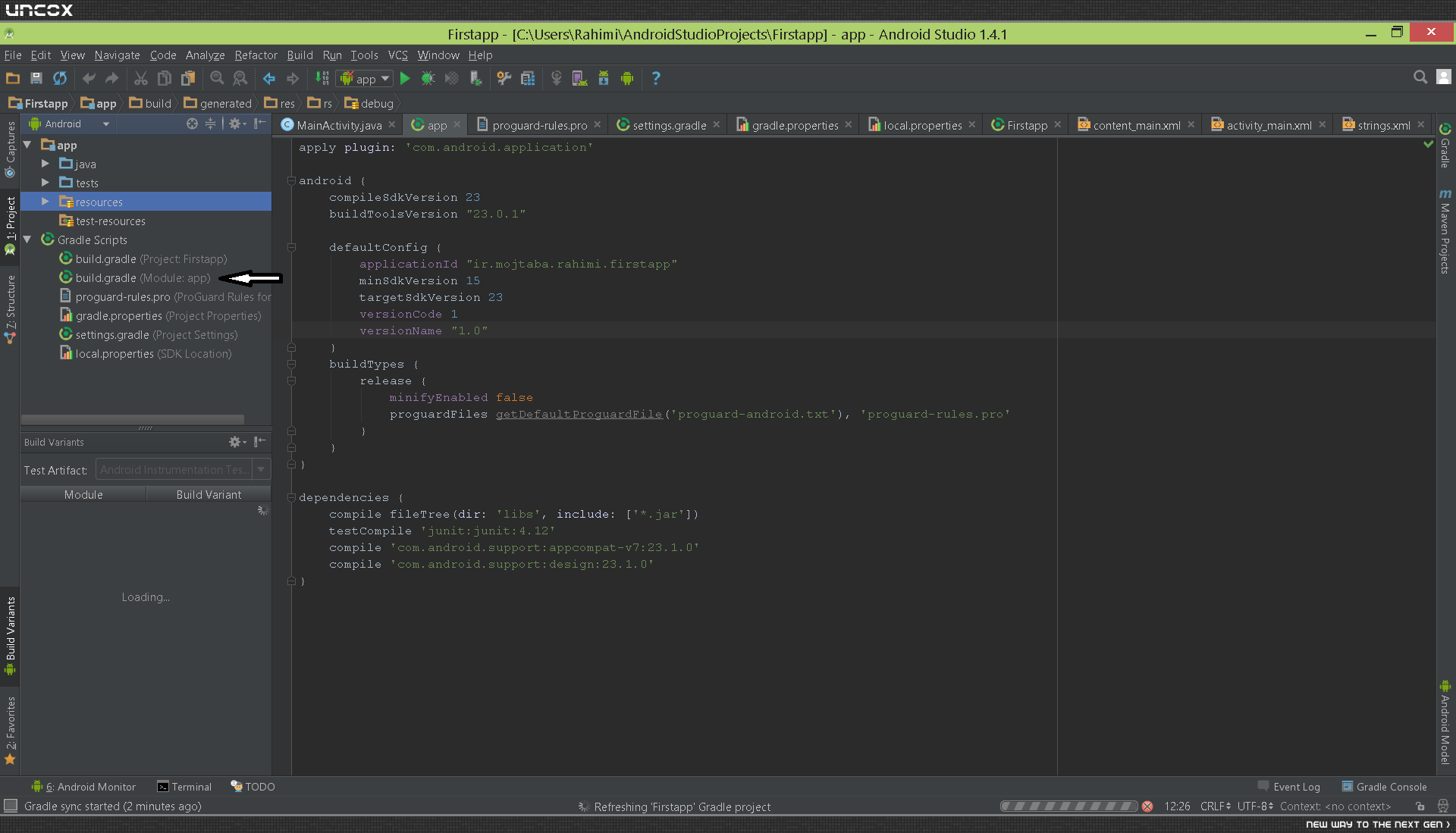1456x833 pixels.
Task: Click the project tree horizontal scrollbar
Action: pos(133,419)
